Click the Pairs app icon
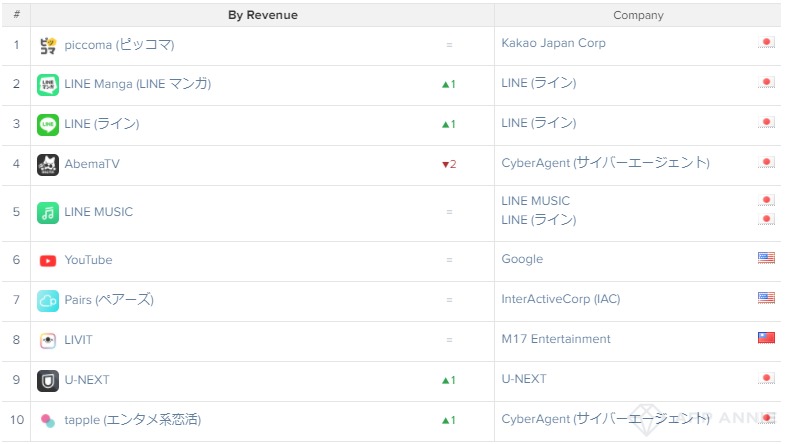The image size is (787, 444). (x=48, y=301)
